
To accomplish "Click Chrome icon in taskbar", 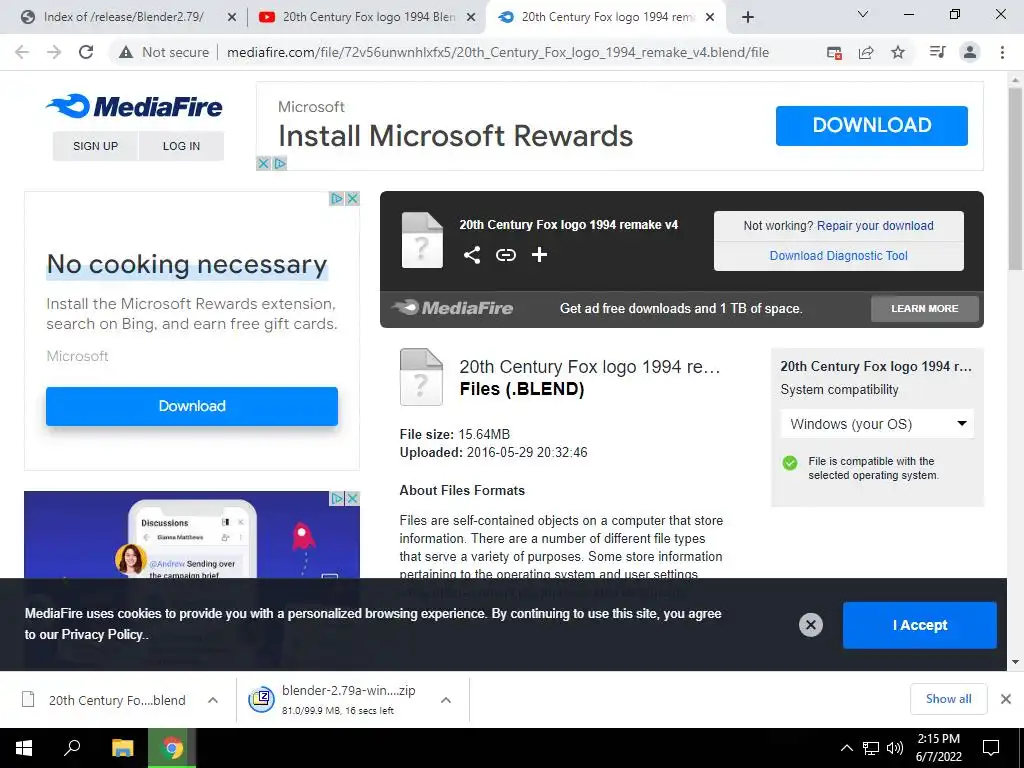I will pos(172,748).
